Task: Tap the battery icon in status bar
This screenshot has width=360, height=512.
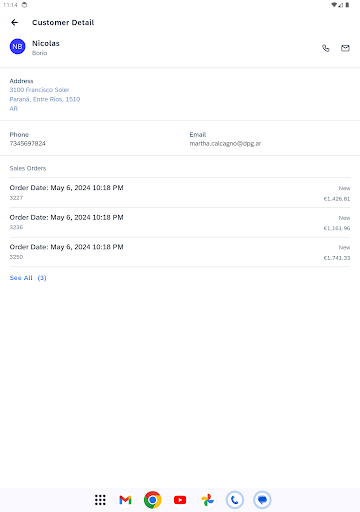Action: (x=347, y=5)
